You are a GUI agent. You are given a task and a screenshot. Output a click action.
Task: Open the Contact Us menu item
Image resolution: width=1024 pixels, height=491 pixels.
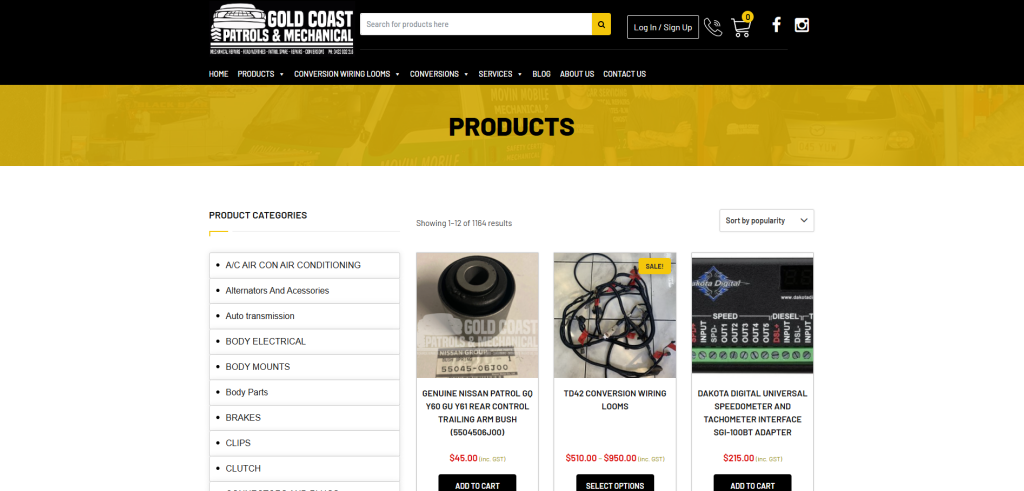point(624,74)
